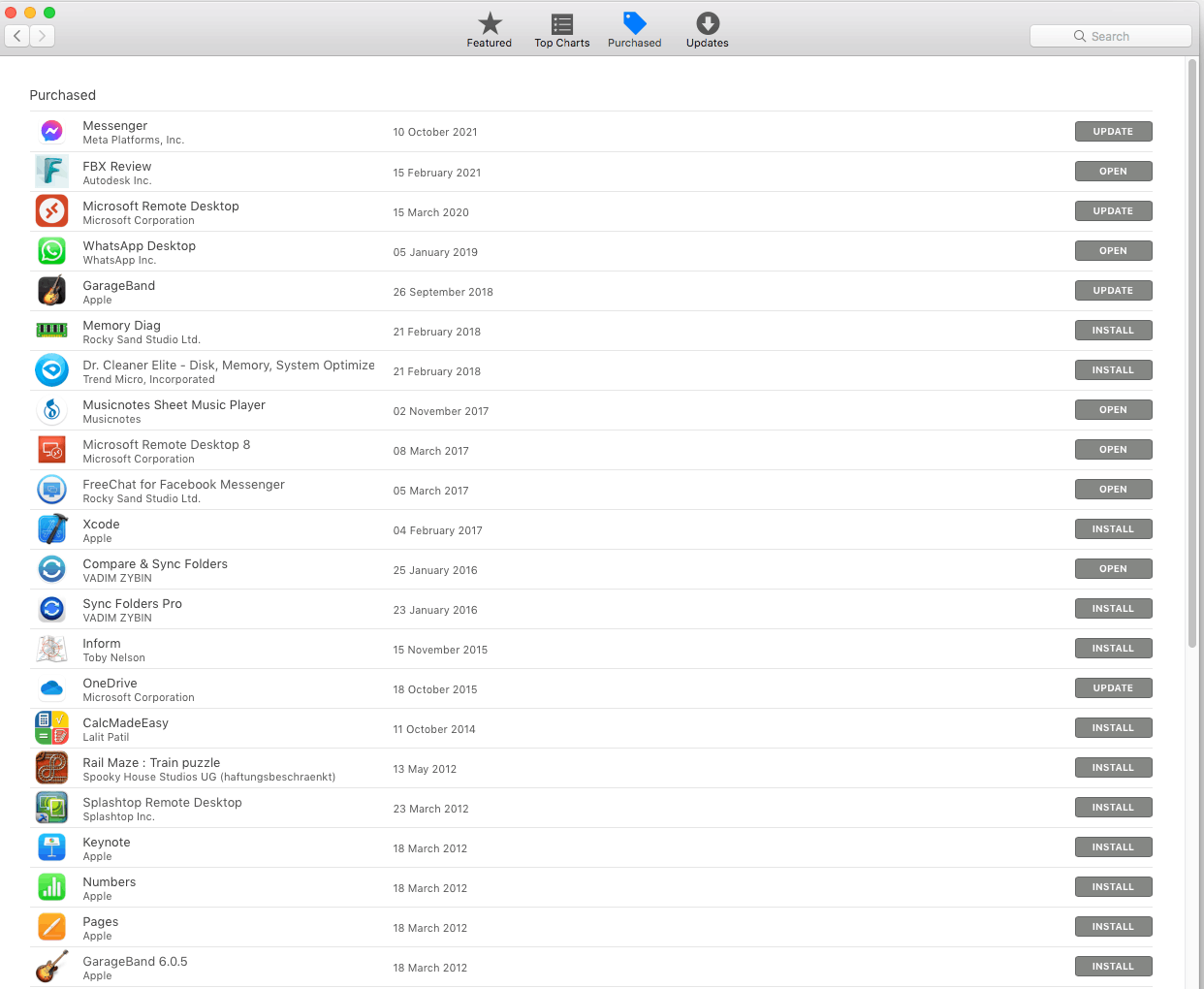Update Microsoft Remote Desktop
The height and width of the screenshot is (989, 1204).
point(1113,210)
